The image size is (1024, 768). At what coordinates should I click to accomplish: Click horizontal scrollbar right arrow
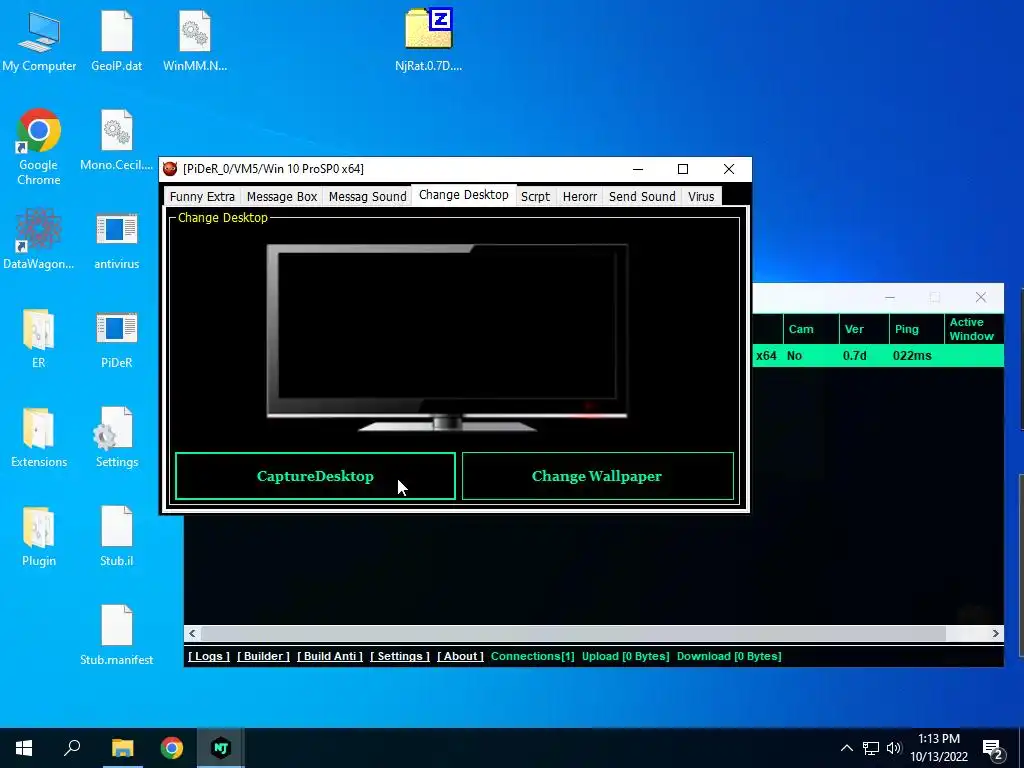995,633
